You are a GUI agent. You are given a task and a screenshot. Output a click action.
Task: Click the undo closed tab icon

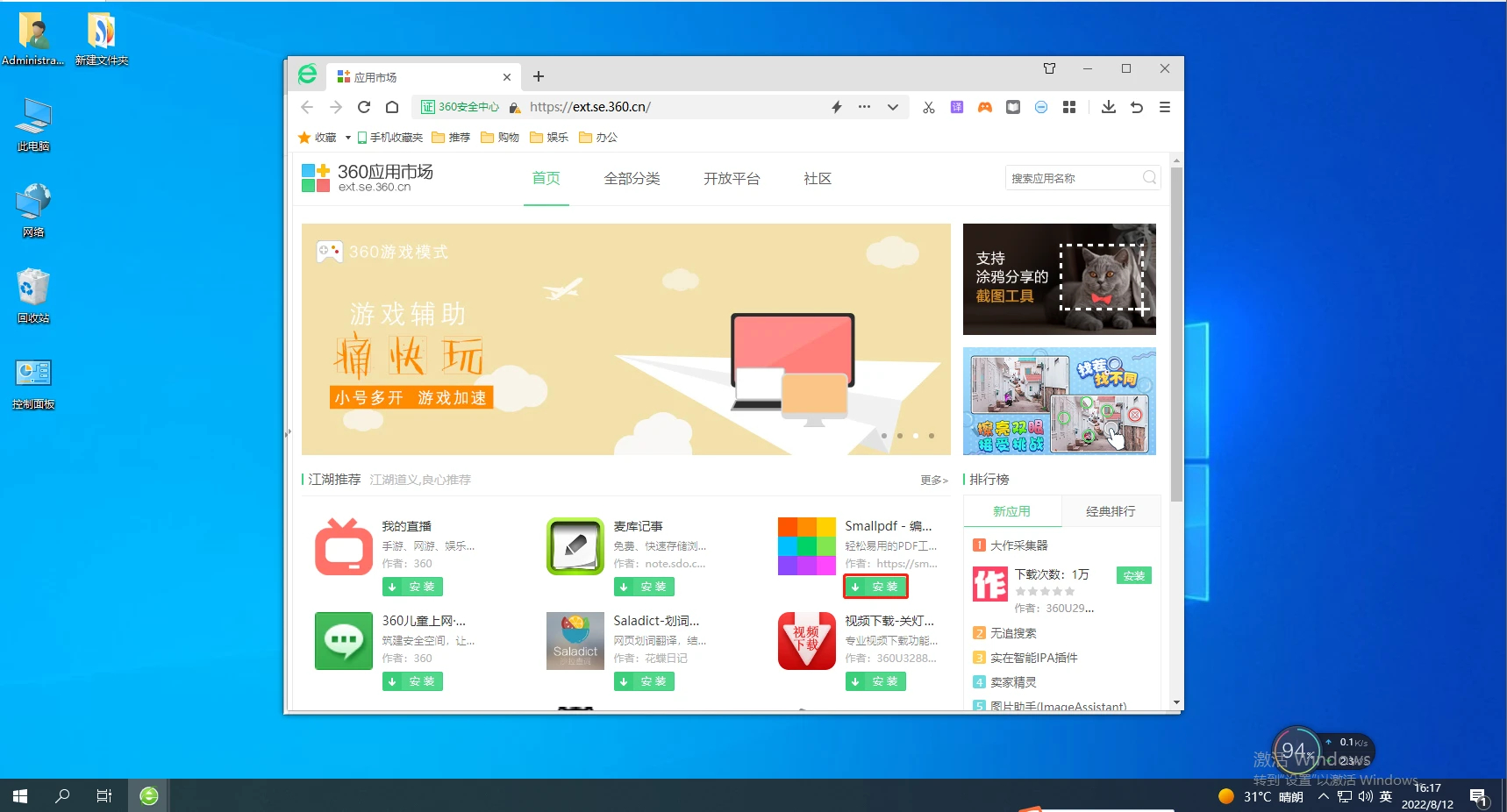point(1137,107)
